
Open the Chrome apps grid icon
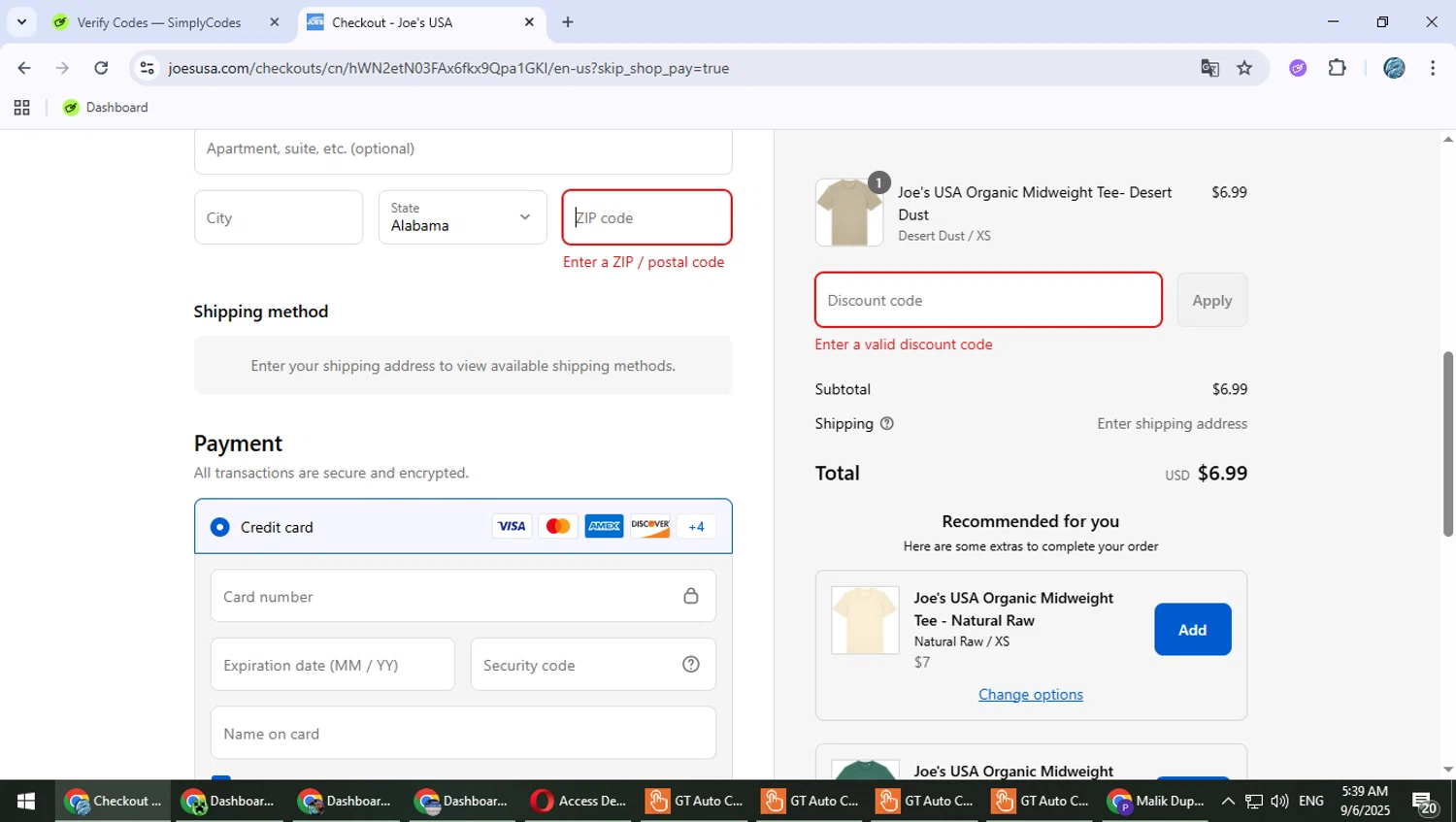[x=21, y=108]
